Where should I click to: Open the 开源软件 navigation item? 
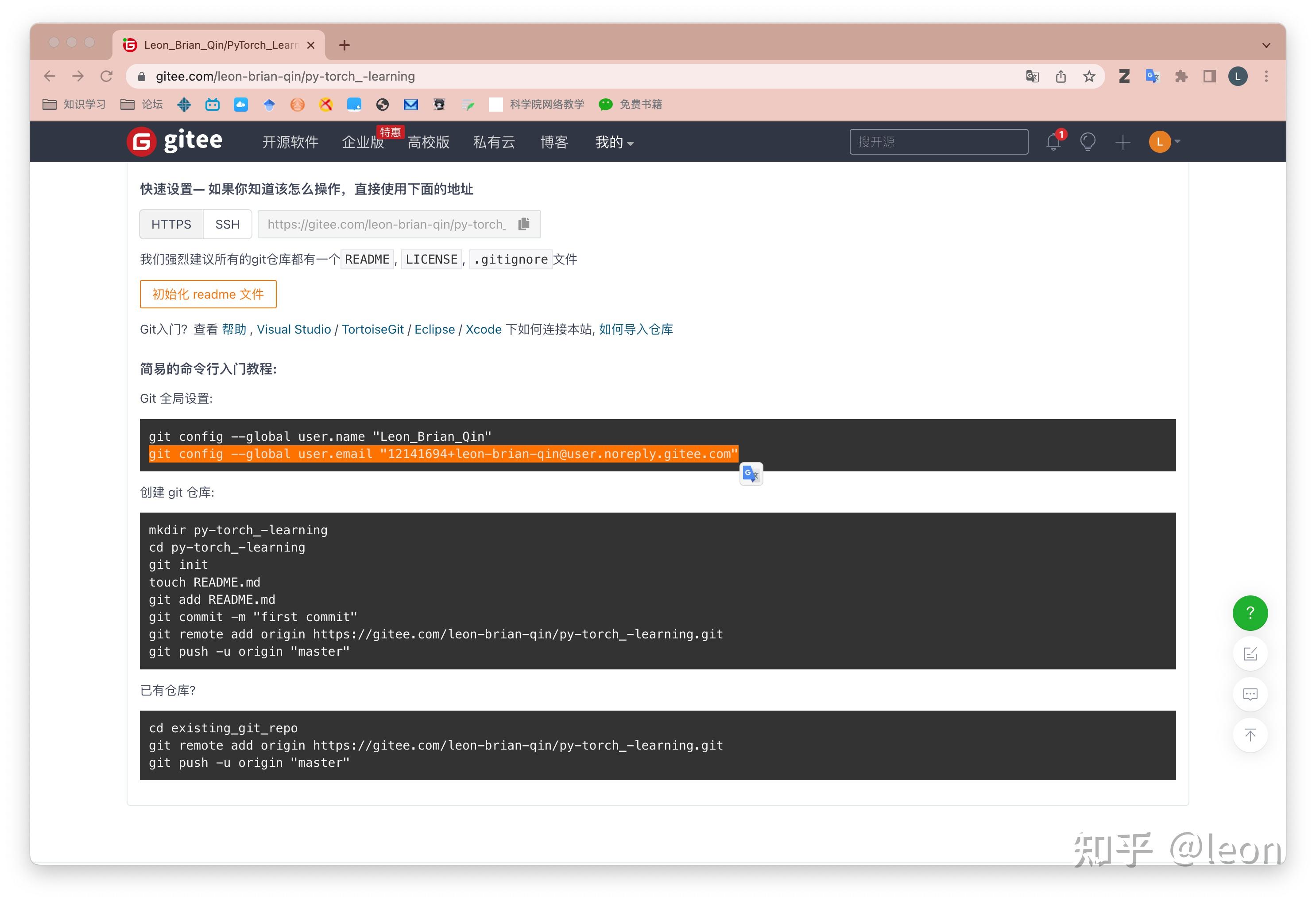(290, 142)
